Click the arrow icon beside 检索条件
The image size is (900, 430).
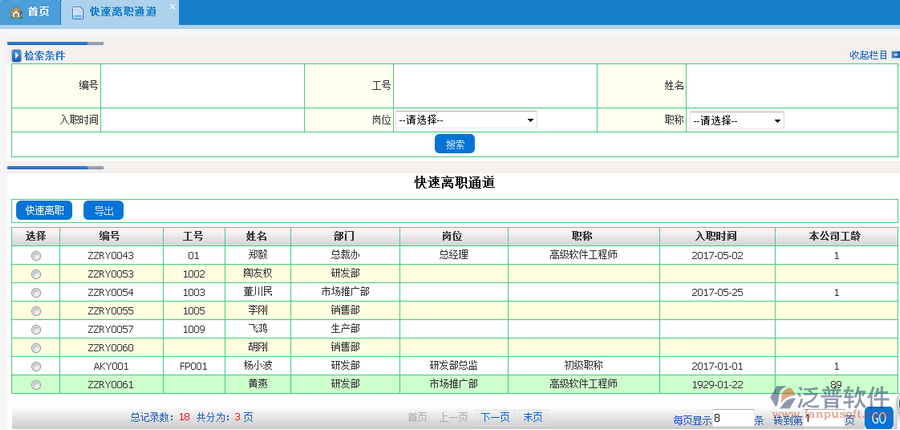(16, 56)
